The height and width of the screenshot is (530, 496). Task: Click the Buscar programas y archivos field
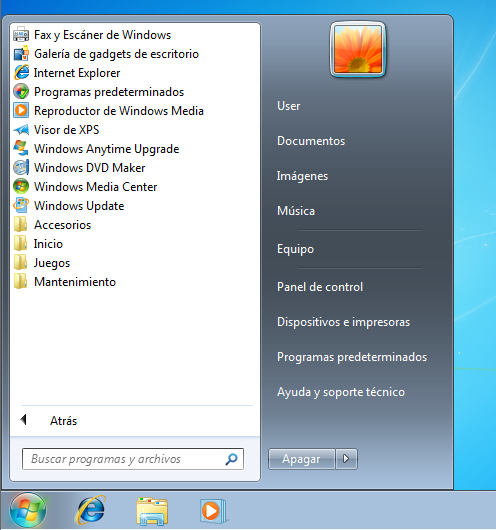click(x=133, y=459)
